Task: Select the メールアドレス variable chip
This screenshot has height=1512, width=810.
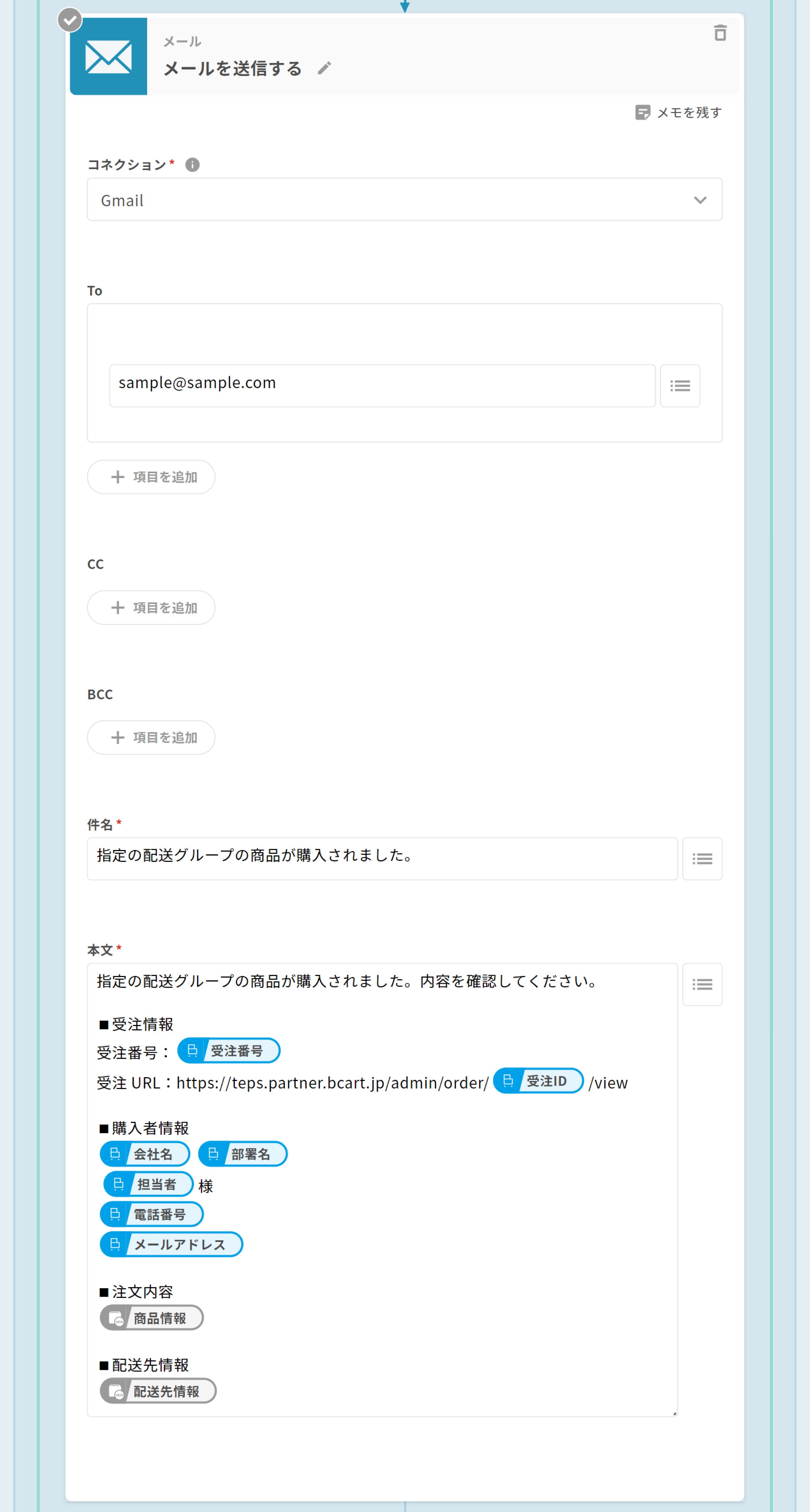Action: [171, 1244]
